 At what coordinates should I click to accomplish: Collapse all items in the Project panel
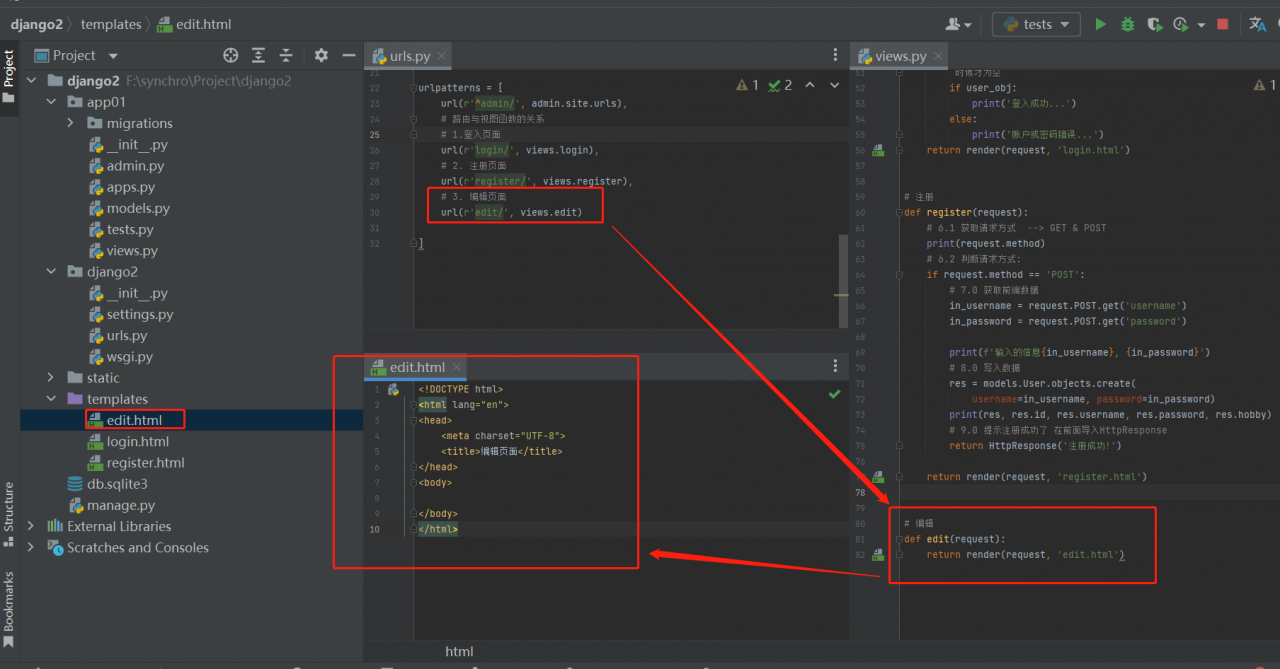[286, 56]
